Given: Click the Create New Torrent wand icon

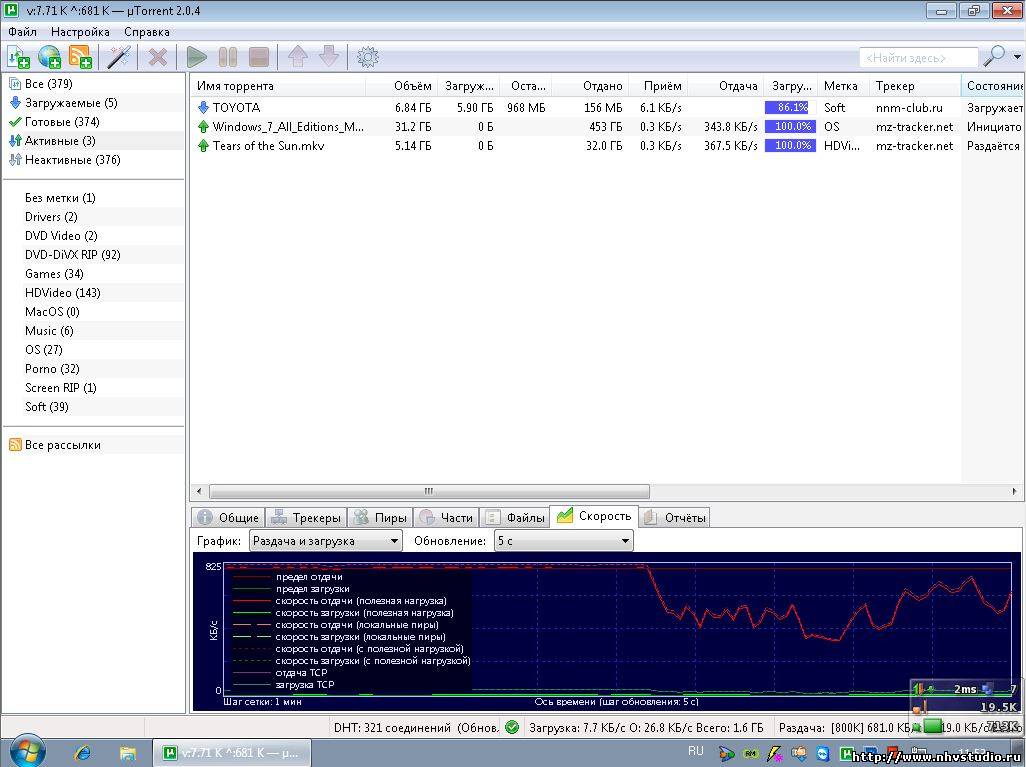Looking at the screenshot, I should tap(118, 57).
